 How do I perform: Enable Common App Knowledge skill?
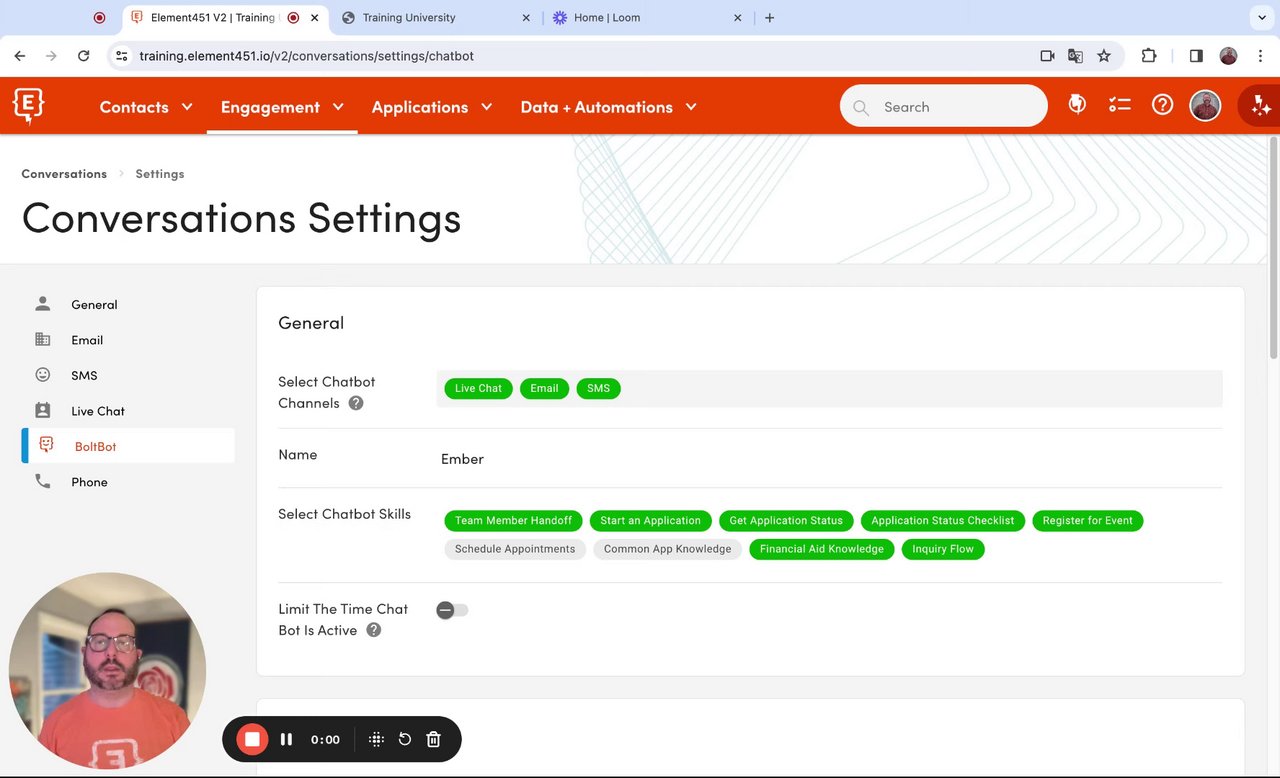coord(667,549)
